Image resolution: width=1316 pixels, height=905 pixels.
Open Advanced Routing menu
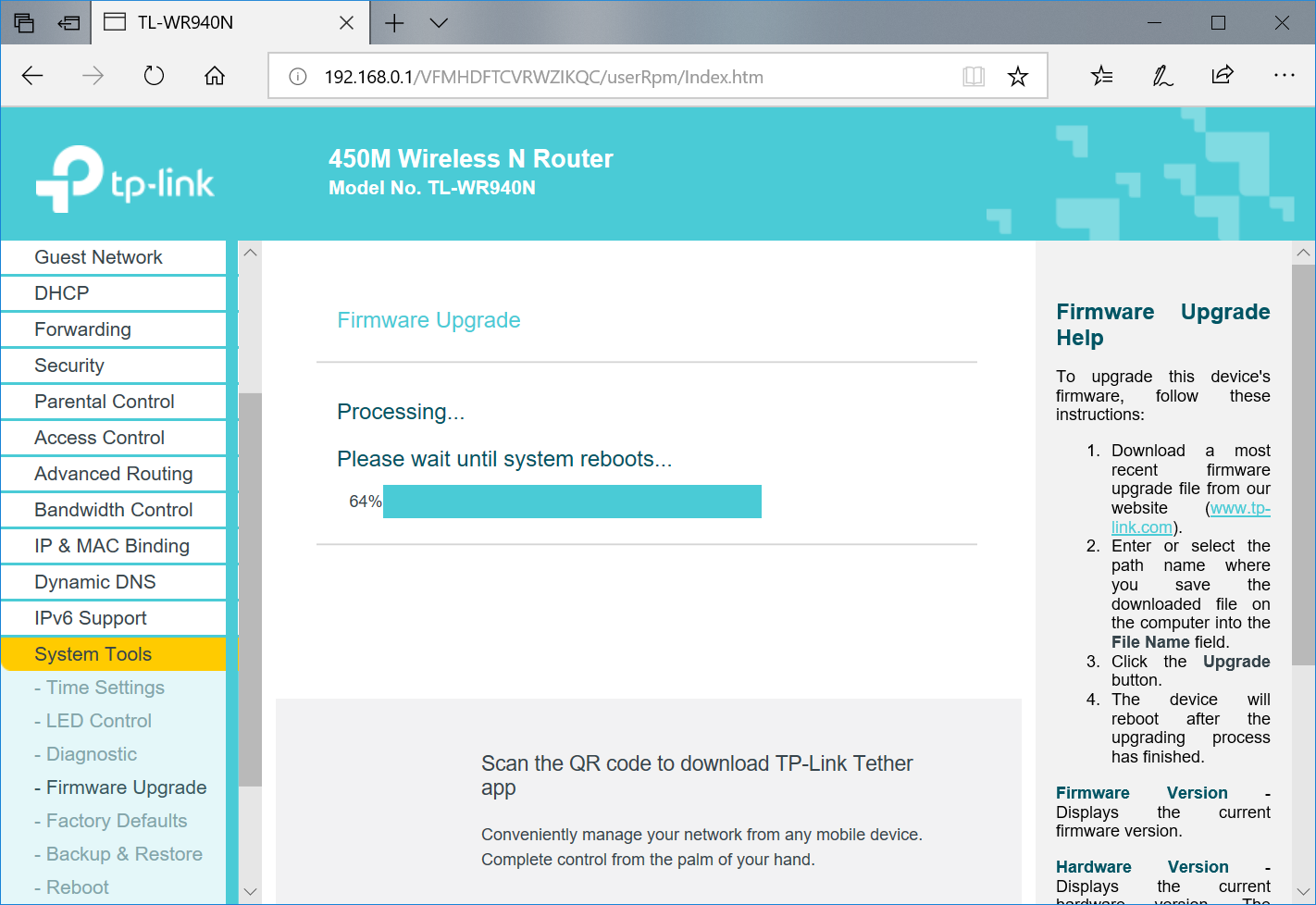pos(113,474)
